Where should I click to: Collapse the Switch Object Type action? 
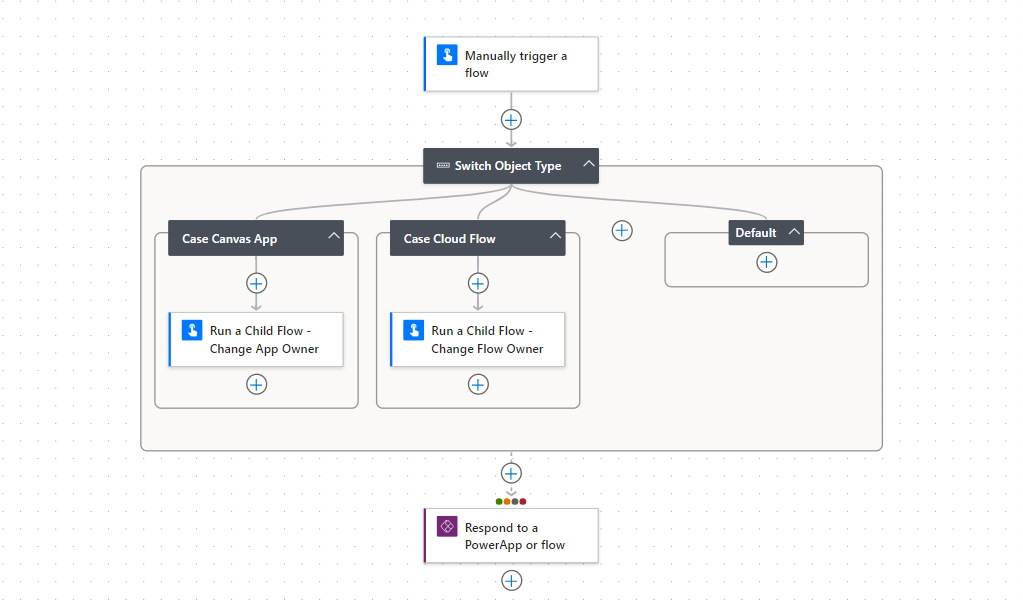(x=589, y=165)
